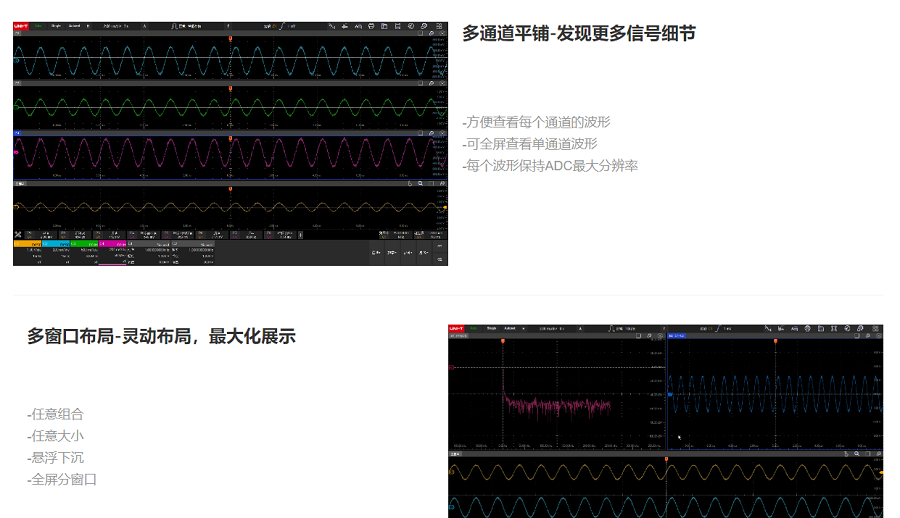
Task: Click the magnifier icon in the yellow waveform header
Action: pyautogui.click(x=420, y=184)
